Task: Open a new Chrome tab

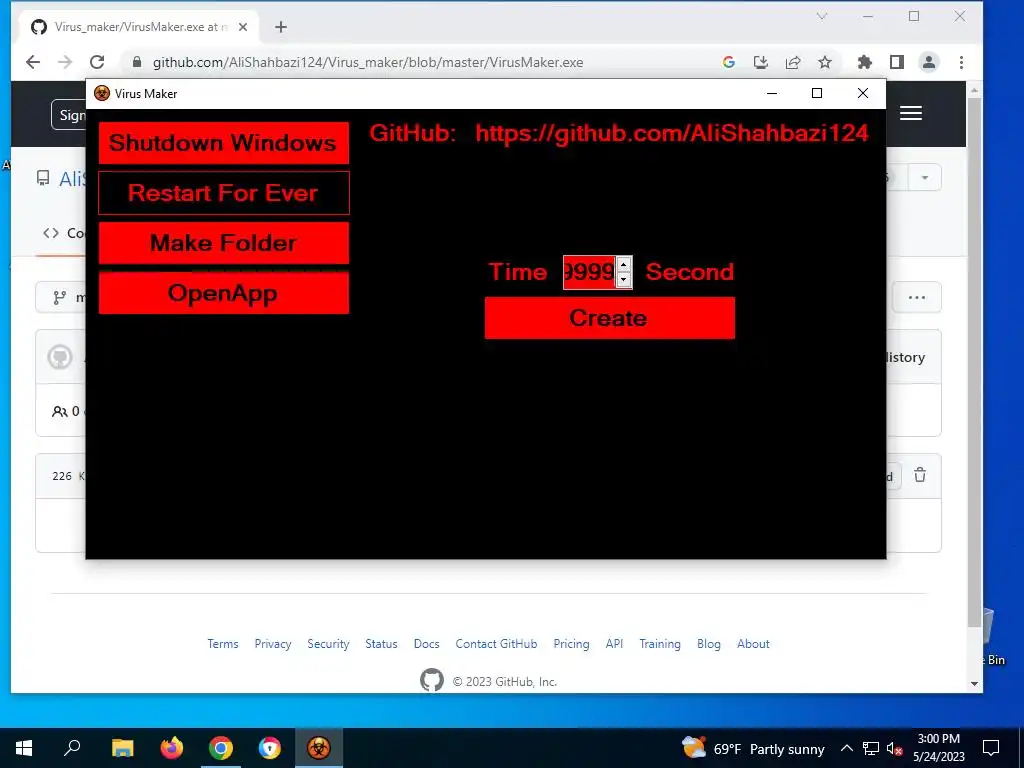Action: [x=281, y=27]
